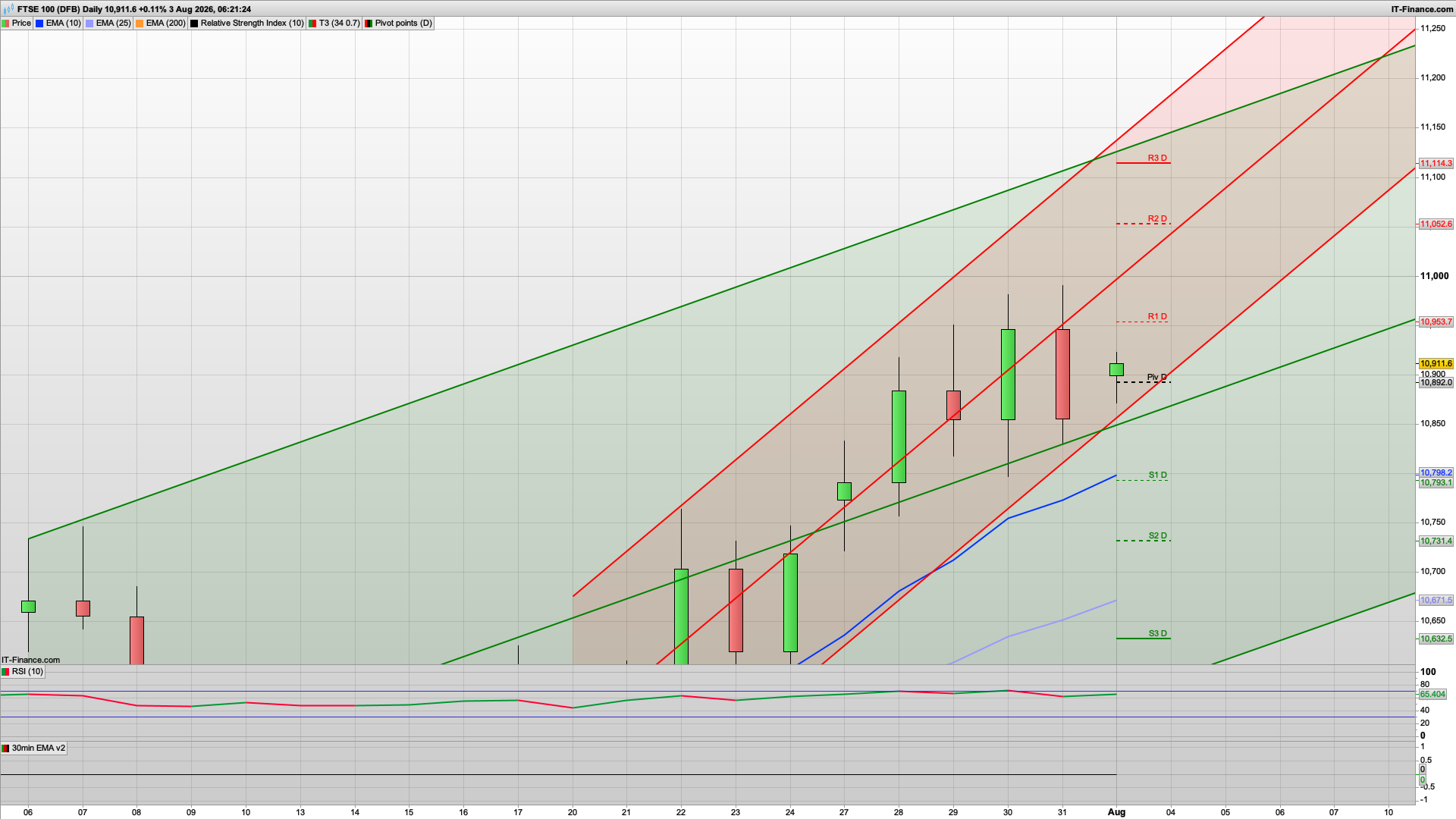This screenshot has height=819, width=1456.
Task: Click the EMA (200) orange color swatch
Action: 140,24
